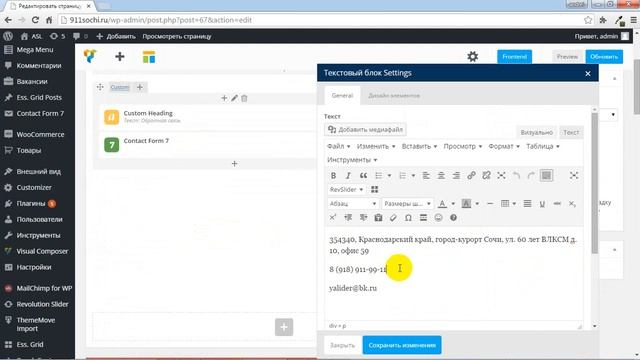This screenshot has width=640, height=360.
Task: Create a numbered list
Action: tap(402, 176)
